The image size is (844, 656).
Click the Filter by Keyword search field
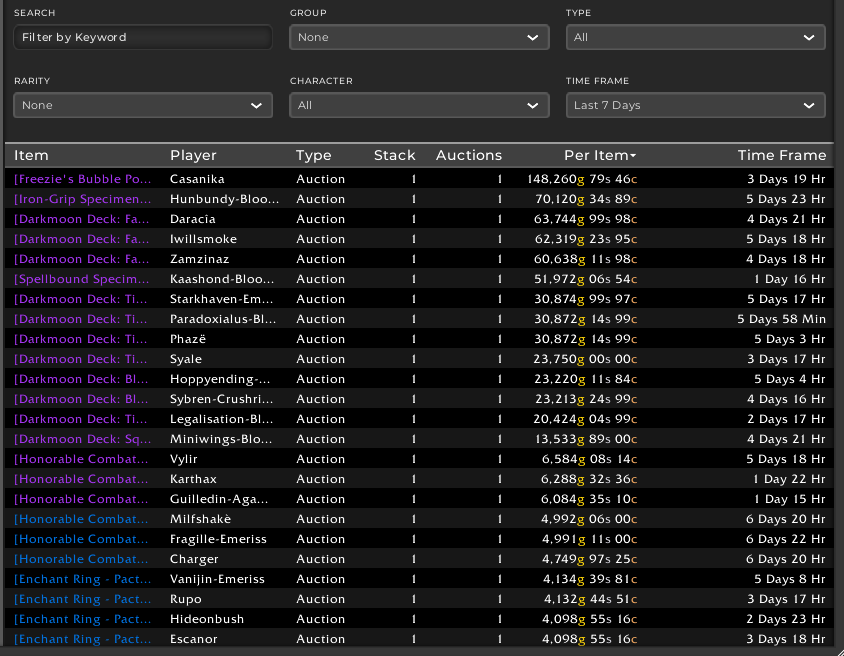tap(142, 37)
